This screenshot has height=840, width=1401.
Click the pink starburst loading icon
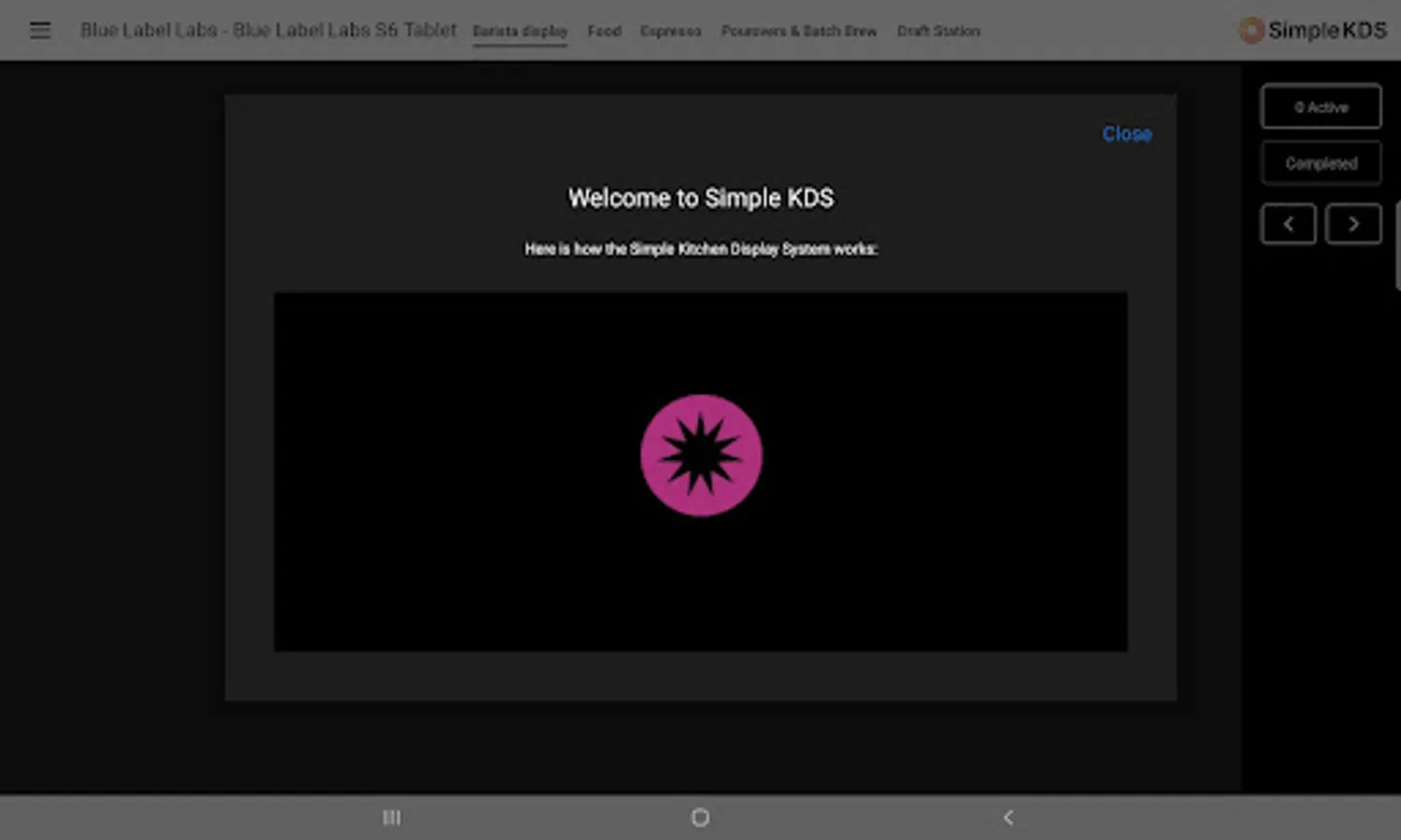pyautogui.click(x=701, y=455)
